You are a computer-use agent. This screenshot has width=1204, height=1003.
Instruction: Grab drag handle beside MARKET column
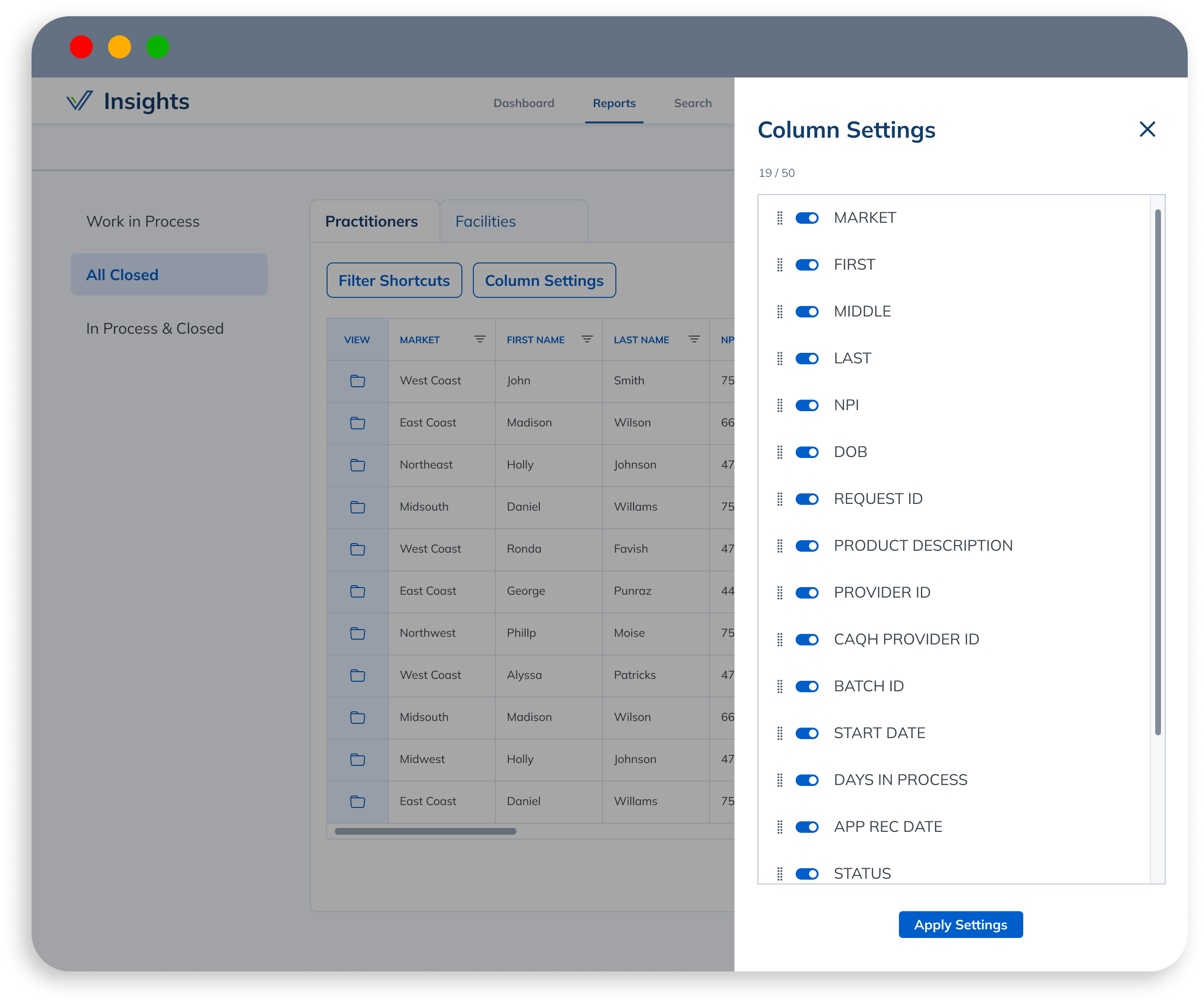pos(780,218)
